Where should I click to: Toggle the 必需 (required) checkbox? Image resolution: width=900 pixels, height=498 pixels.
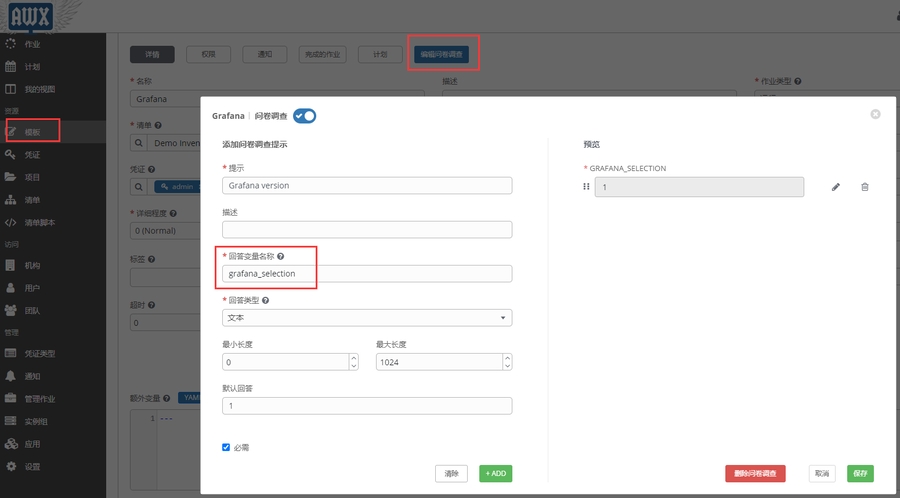point(226,447)
